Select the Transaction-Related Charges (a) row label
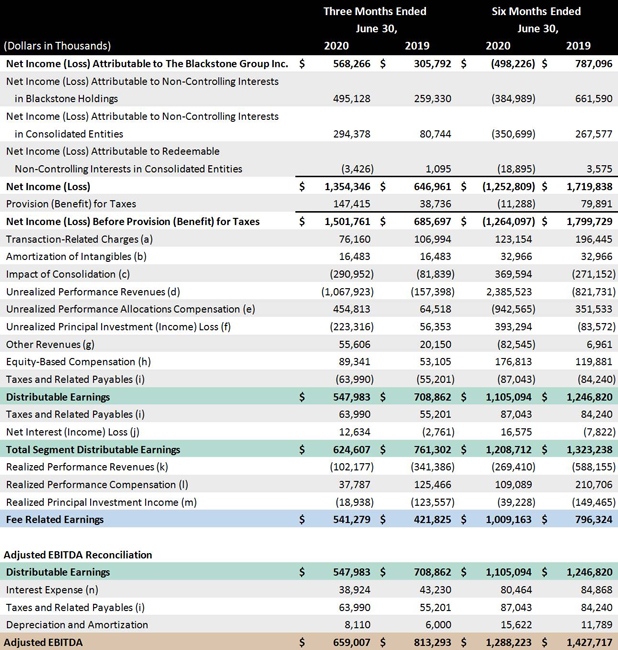 (79, 240)
